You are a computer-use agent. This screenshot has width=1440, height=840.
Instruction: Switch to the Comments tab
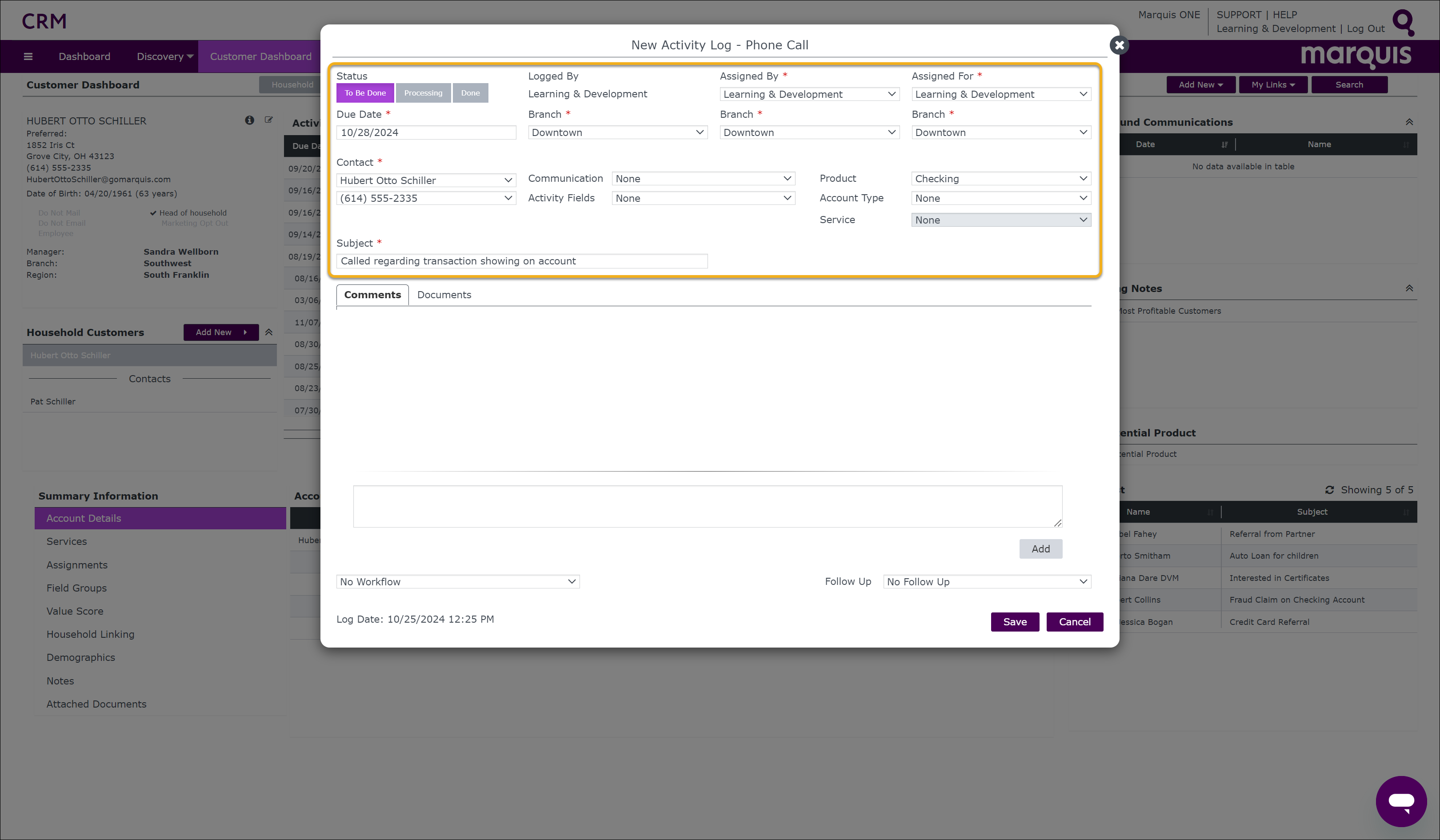click(x=372, y=295)
